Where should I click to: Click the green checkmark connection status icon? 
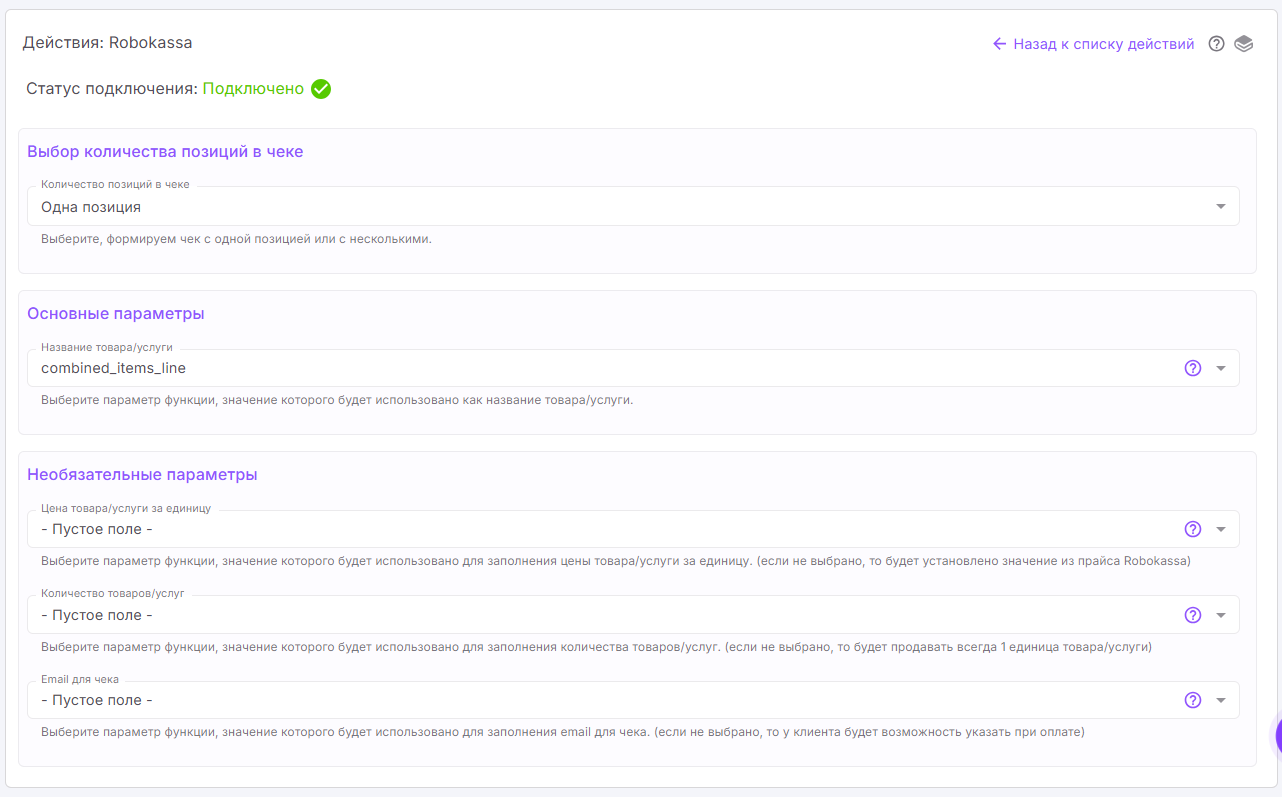pos(321,89)
